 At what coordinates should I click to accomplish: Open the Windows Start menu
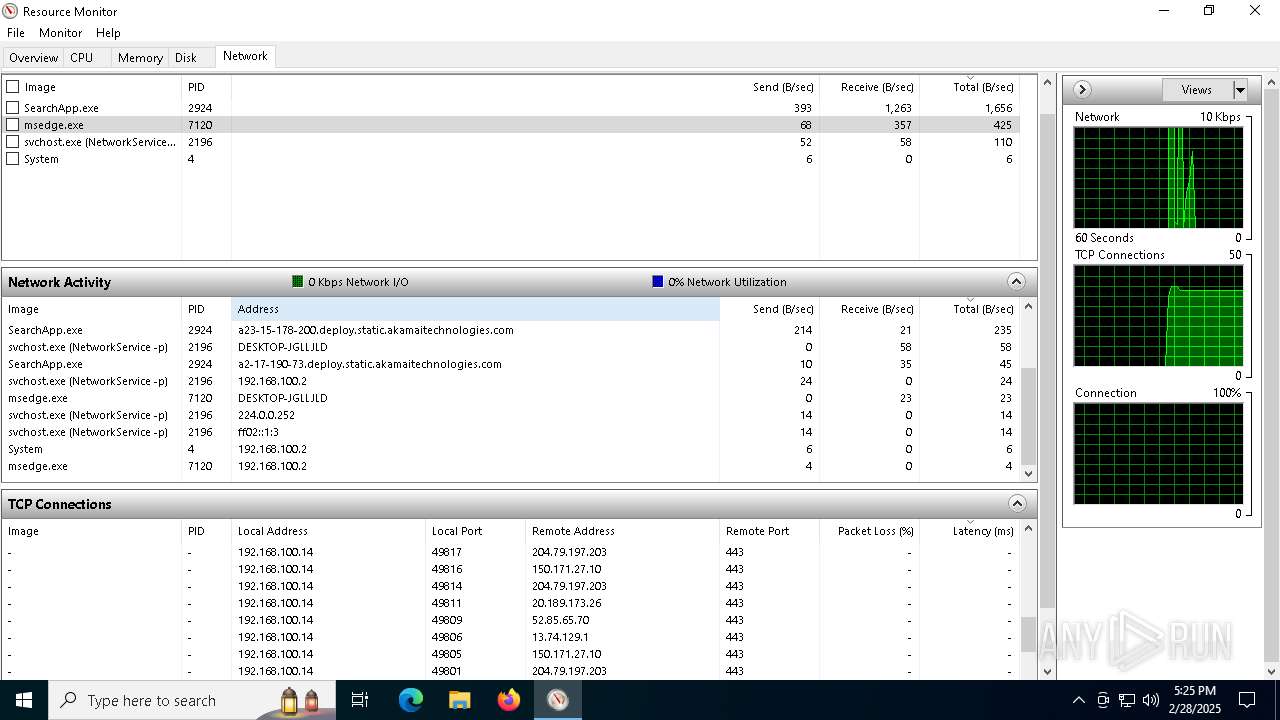pos(24,700)
